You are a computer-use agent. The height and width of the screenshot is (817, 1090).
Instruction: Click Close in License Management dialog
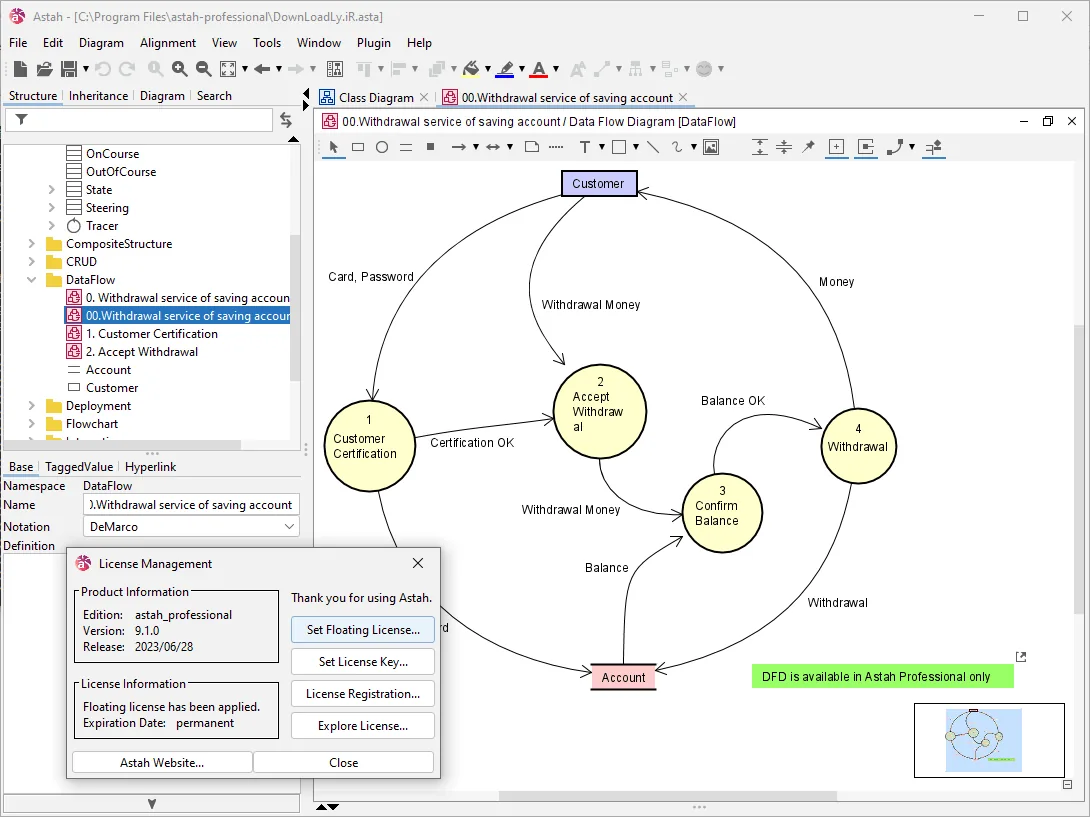pos(343,763)
